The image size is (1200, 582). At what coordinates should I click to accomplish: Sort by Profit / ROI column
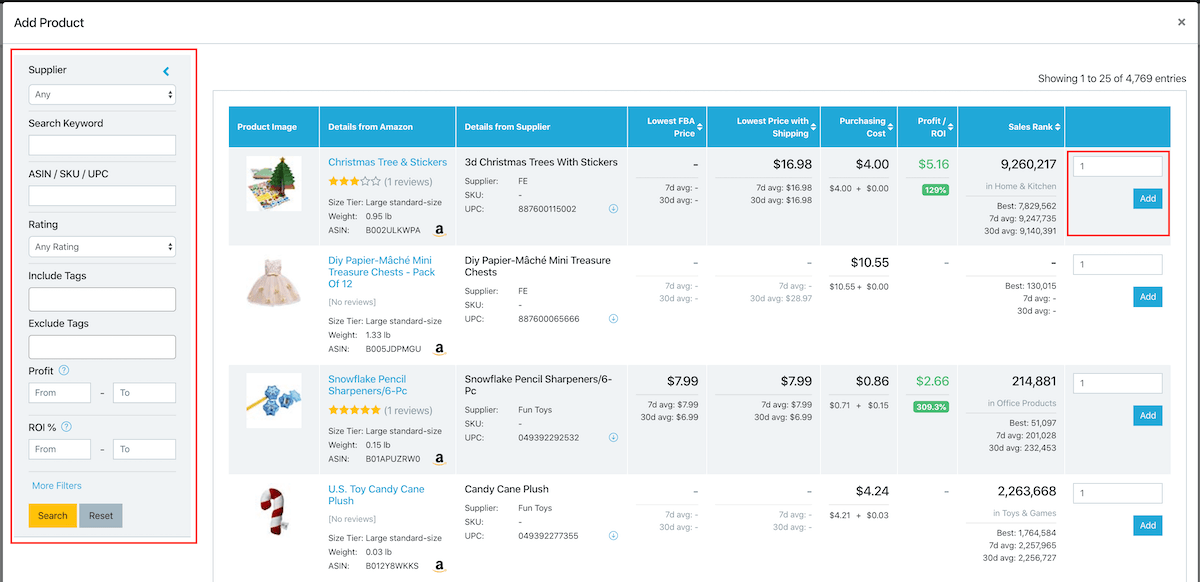(927, 127)
